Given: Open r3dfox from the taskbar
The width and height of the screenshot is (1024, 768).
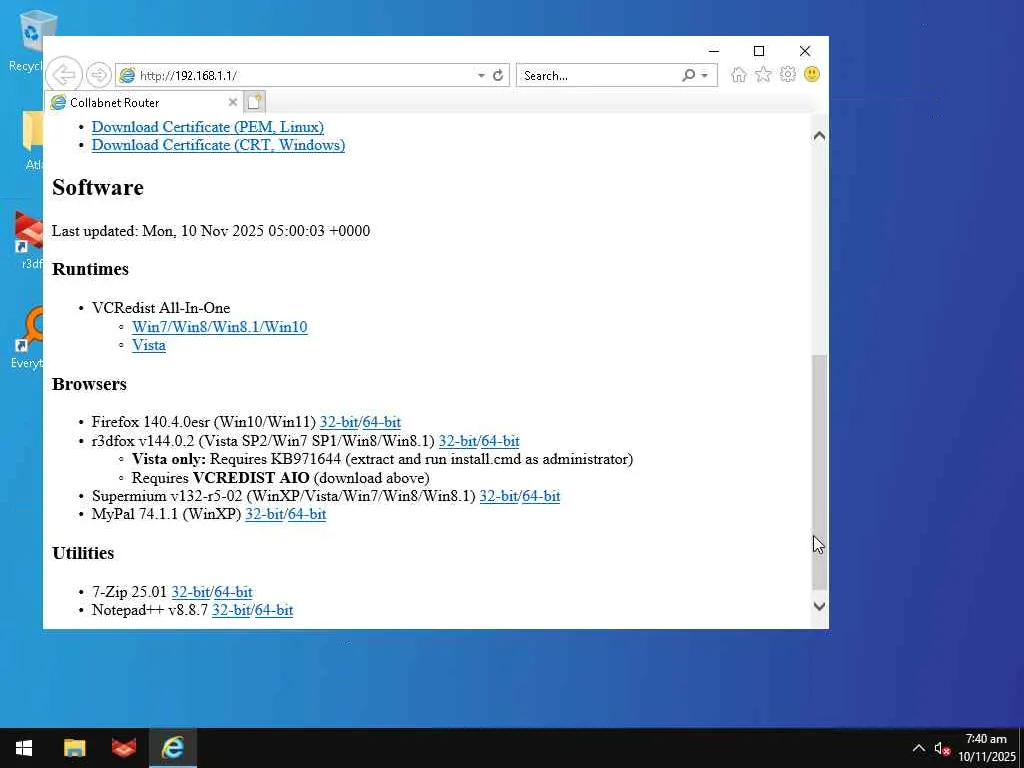Looking at the screenshot, I should (x=123, y=748).
